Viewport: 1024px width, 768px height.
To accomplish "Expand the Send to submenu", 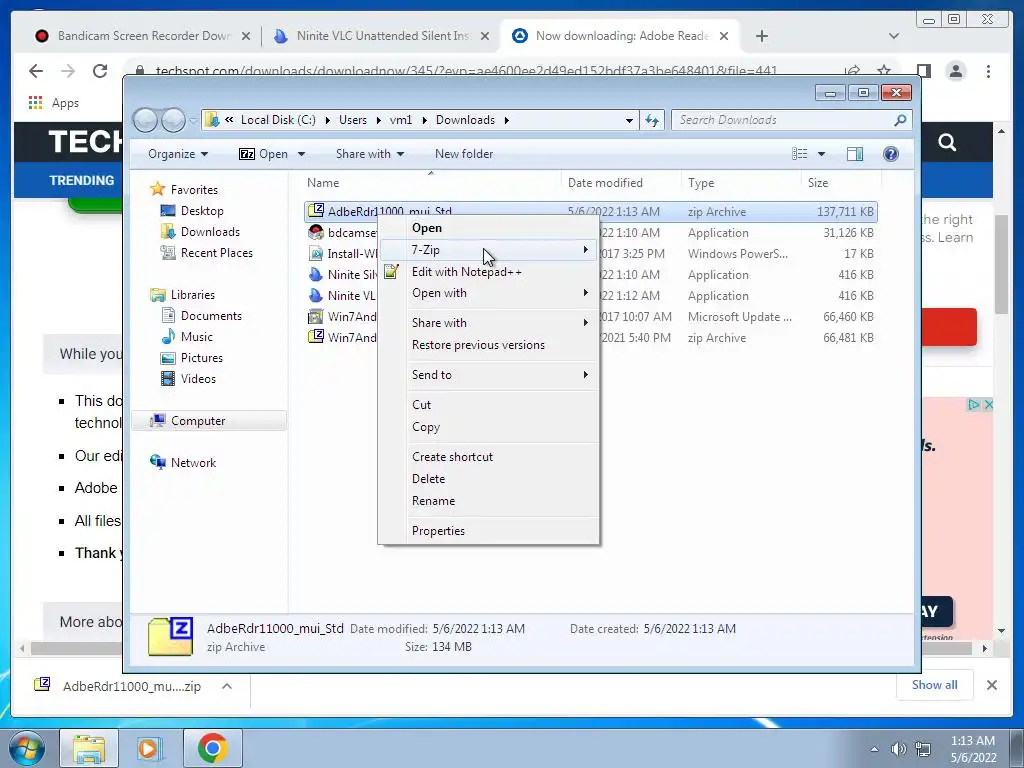I will click(x=488, y=375).
